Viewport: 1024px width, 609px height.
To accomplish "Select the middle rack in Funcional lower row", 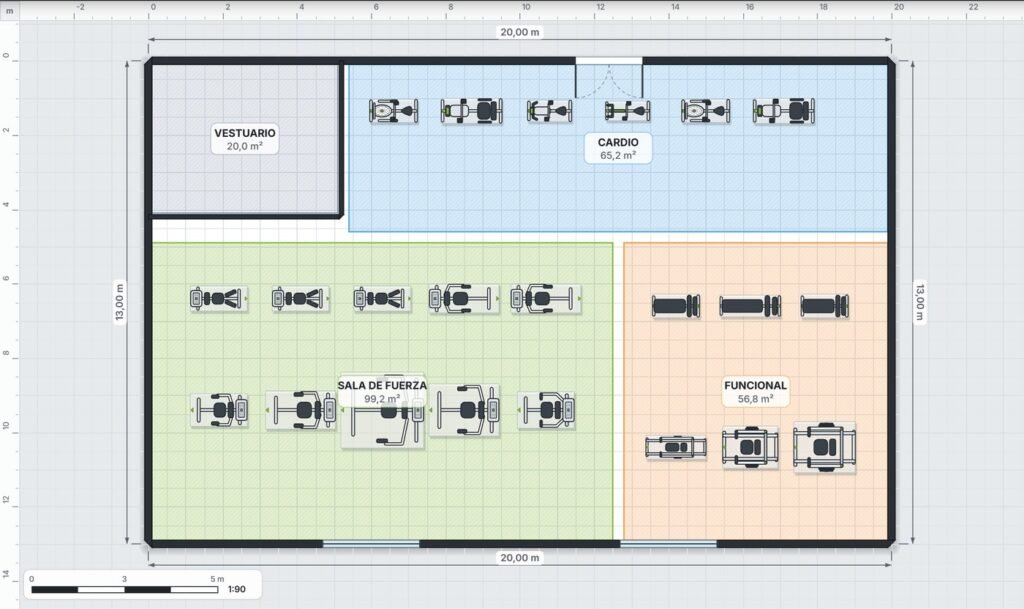I will click(750, 447).
